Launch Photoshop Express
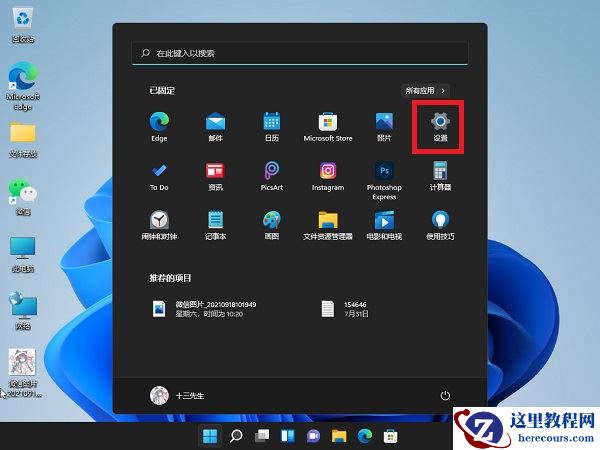 [384, 181]
